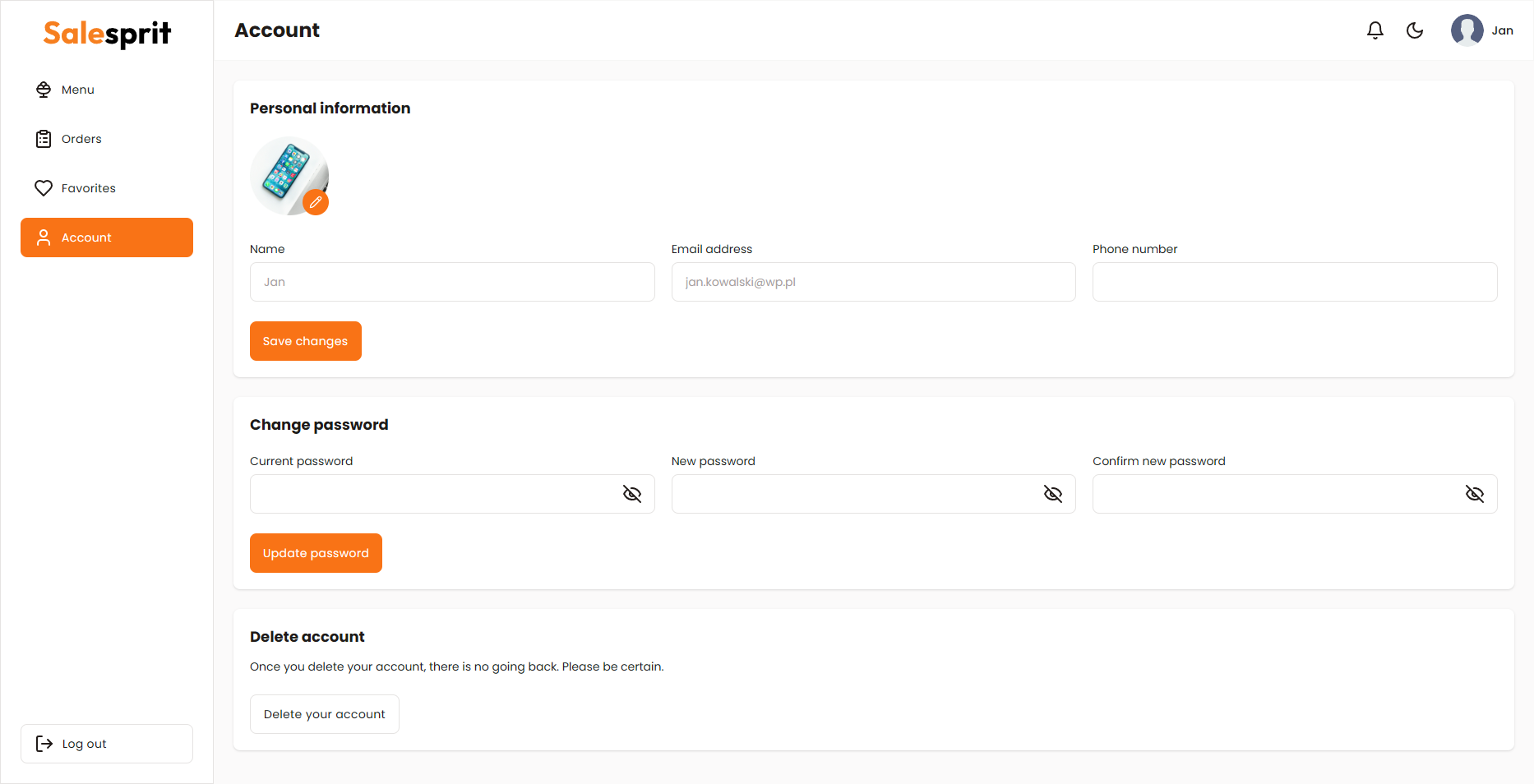
Task: Click the Account person icon
Action: tap(44, 238)
